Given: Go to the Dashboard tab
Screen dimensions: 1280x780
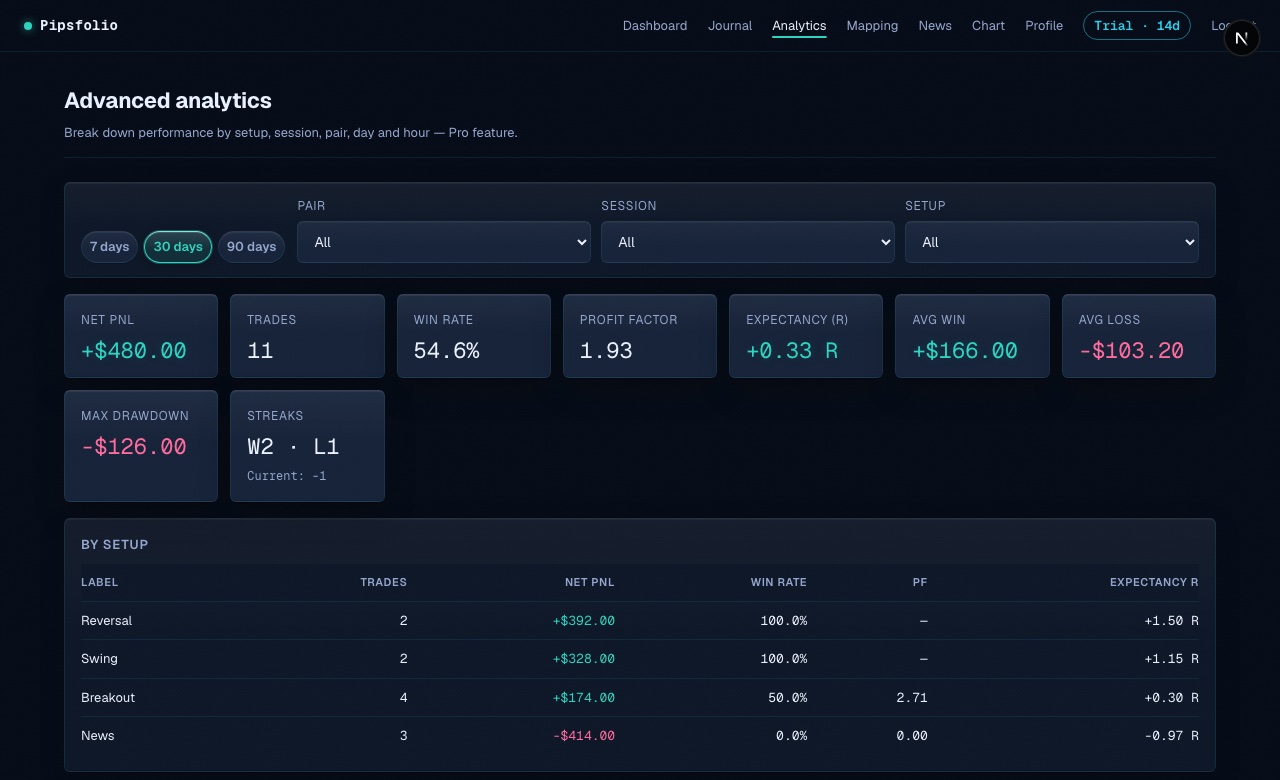Looking at the screenshot, I should pyautogui.click(x=655, y=26).
